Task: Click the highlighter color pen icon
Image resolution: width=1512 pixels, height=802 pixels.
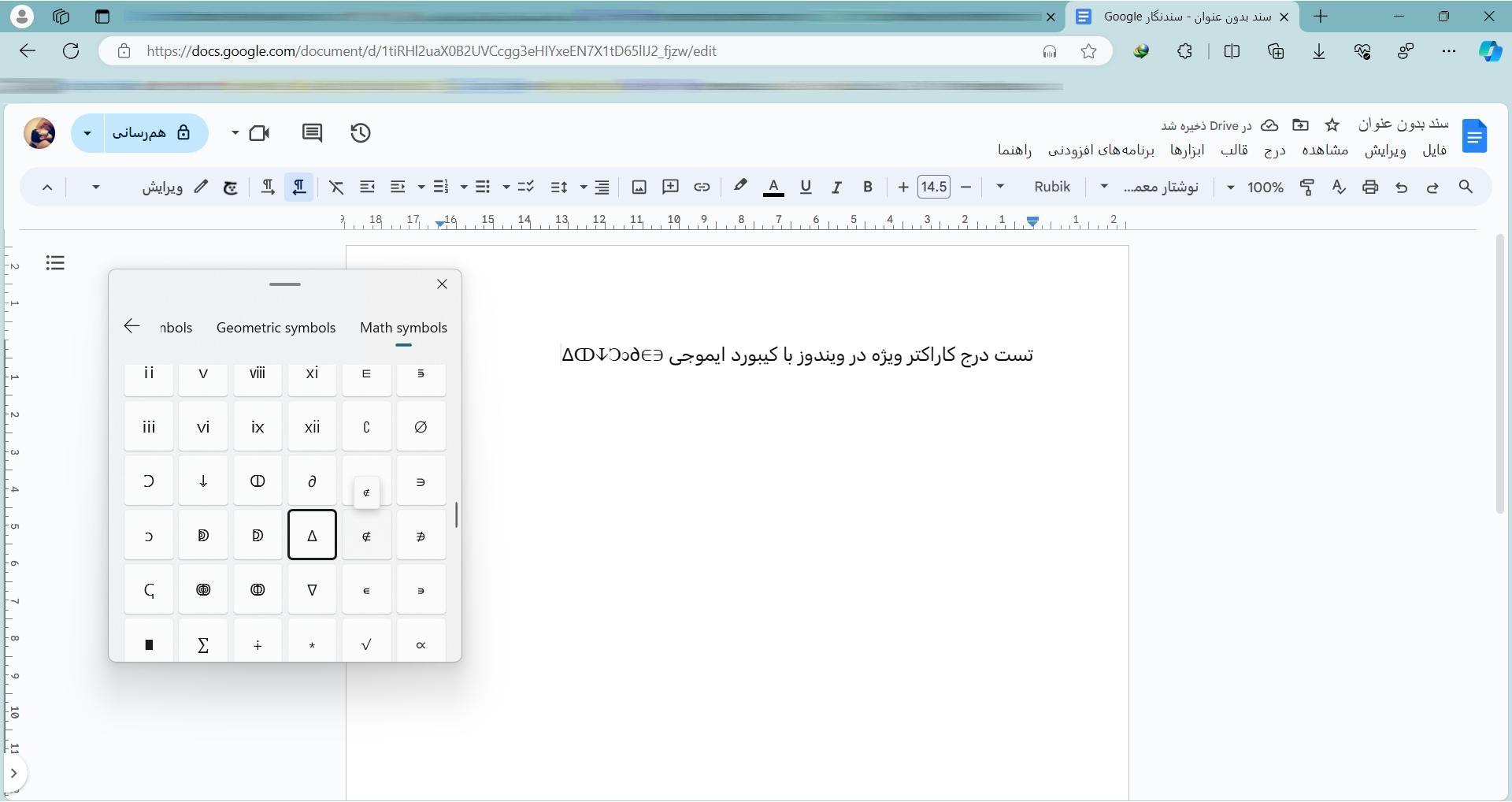Action: pyautogui.click(x=739, y=187)
